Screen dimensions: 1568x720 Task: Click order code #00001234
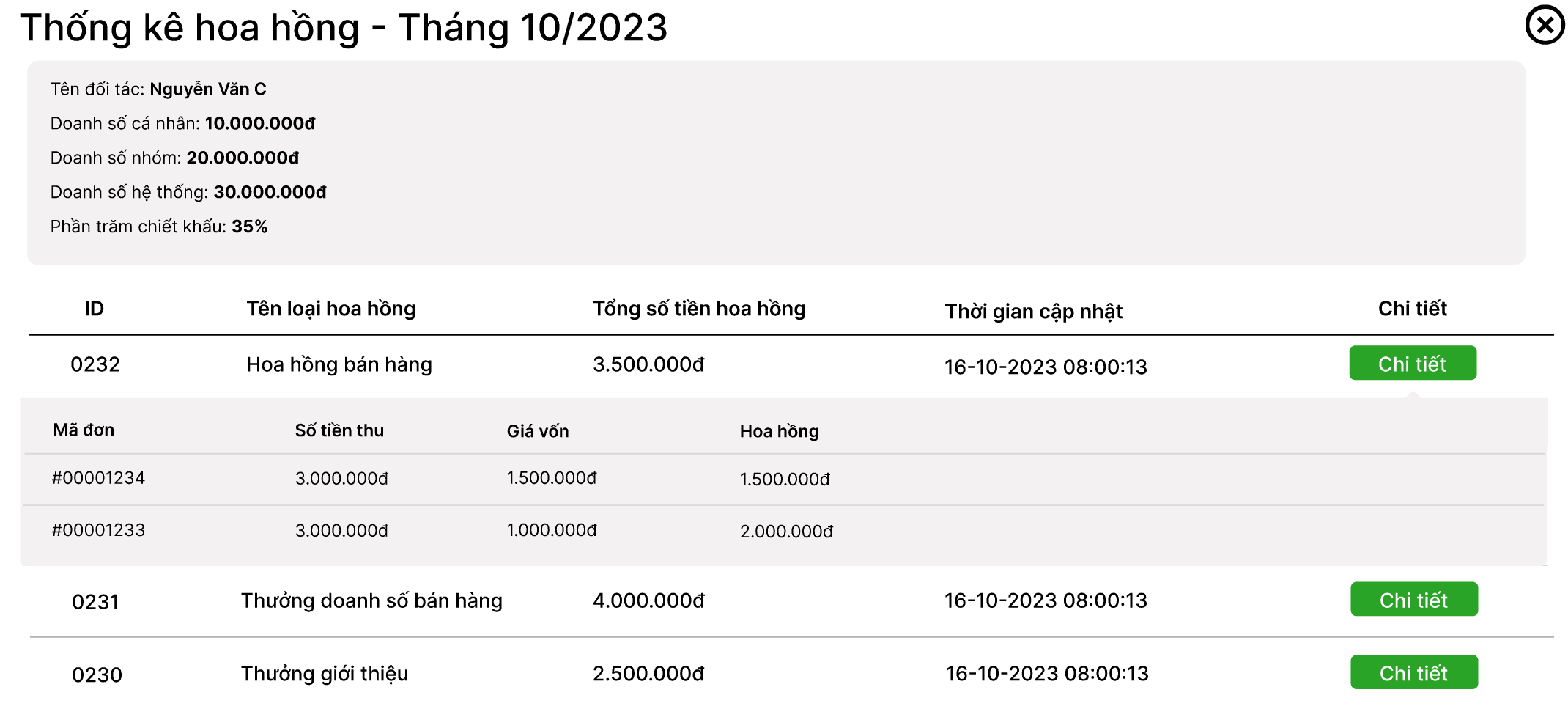point(98,478)
